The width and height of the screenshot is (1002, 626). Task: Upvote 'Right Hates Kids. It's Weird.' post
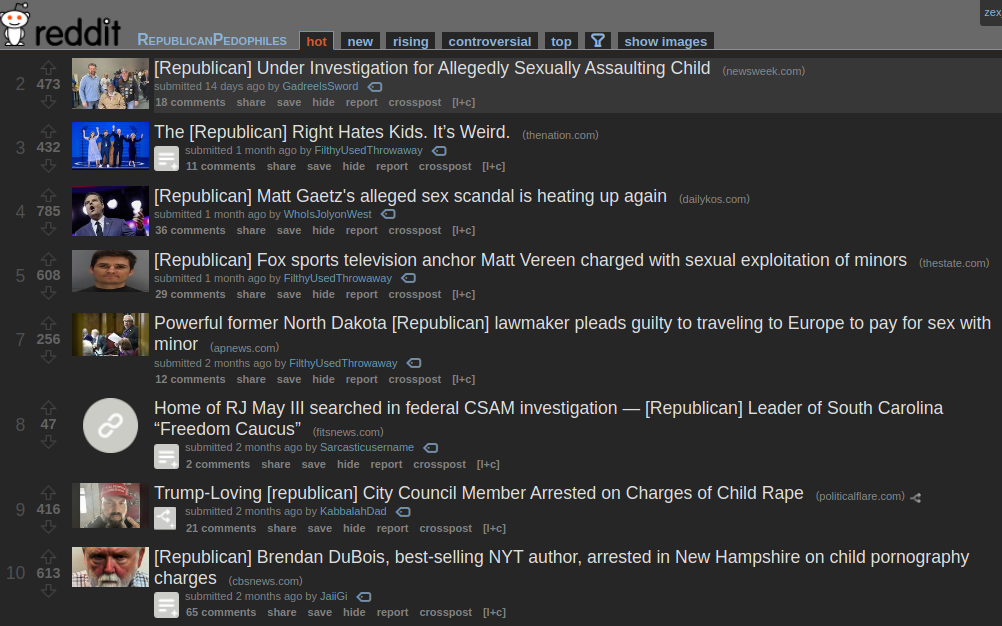tap(49, 131)
